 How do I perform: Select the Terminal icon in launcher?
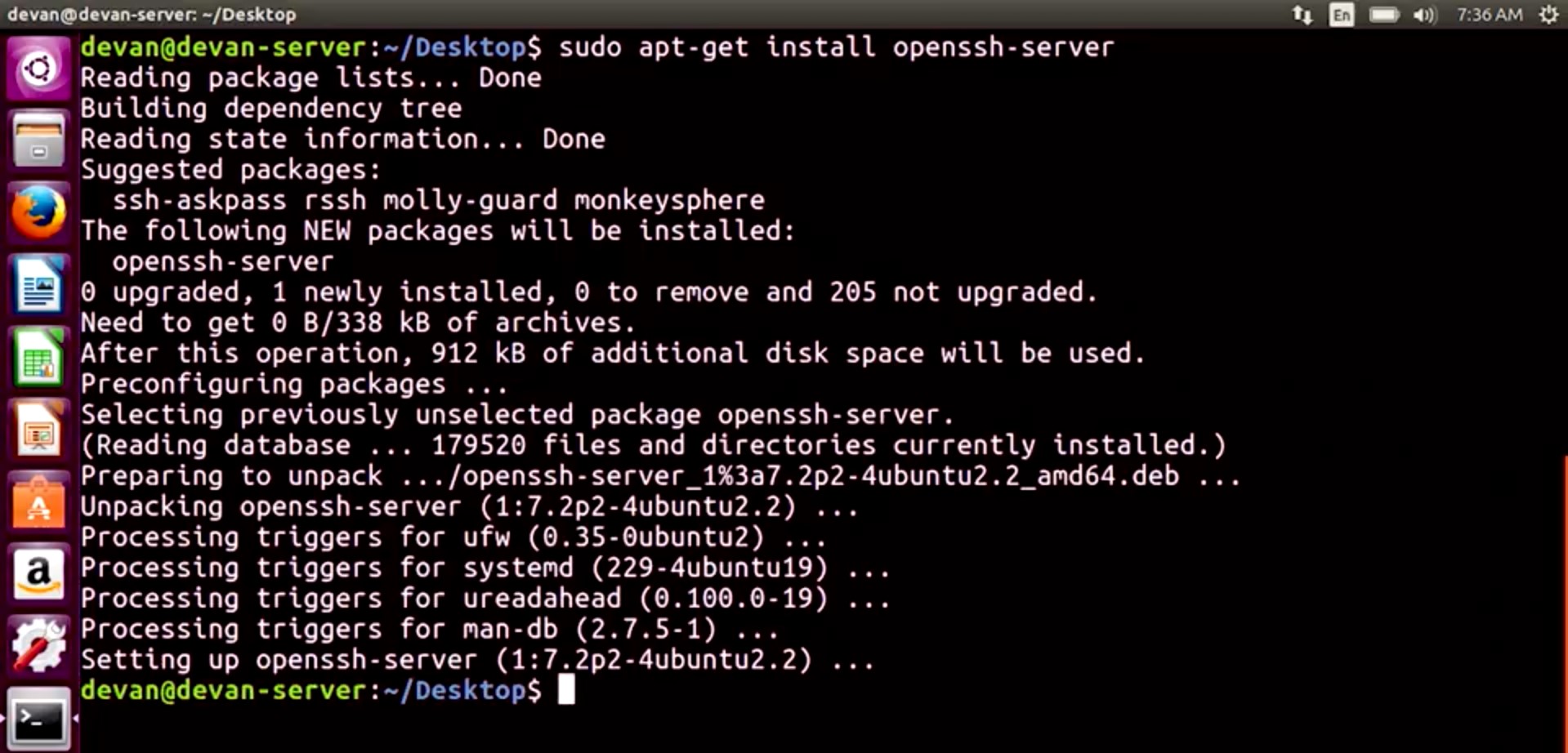(38, 718)
